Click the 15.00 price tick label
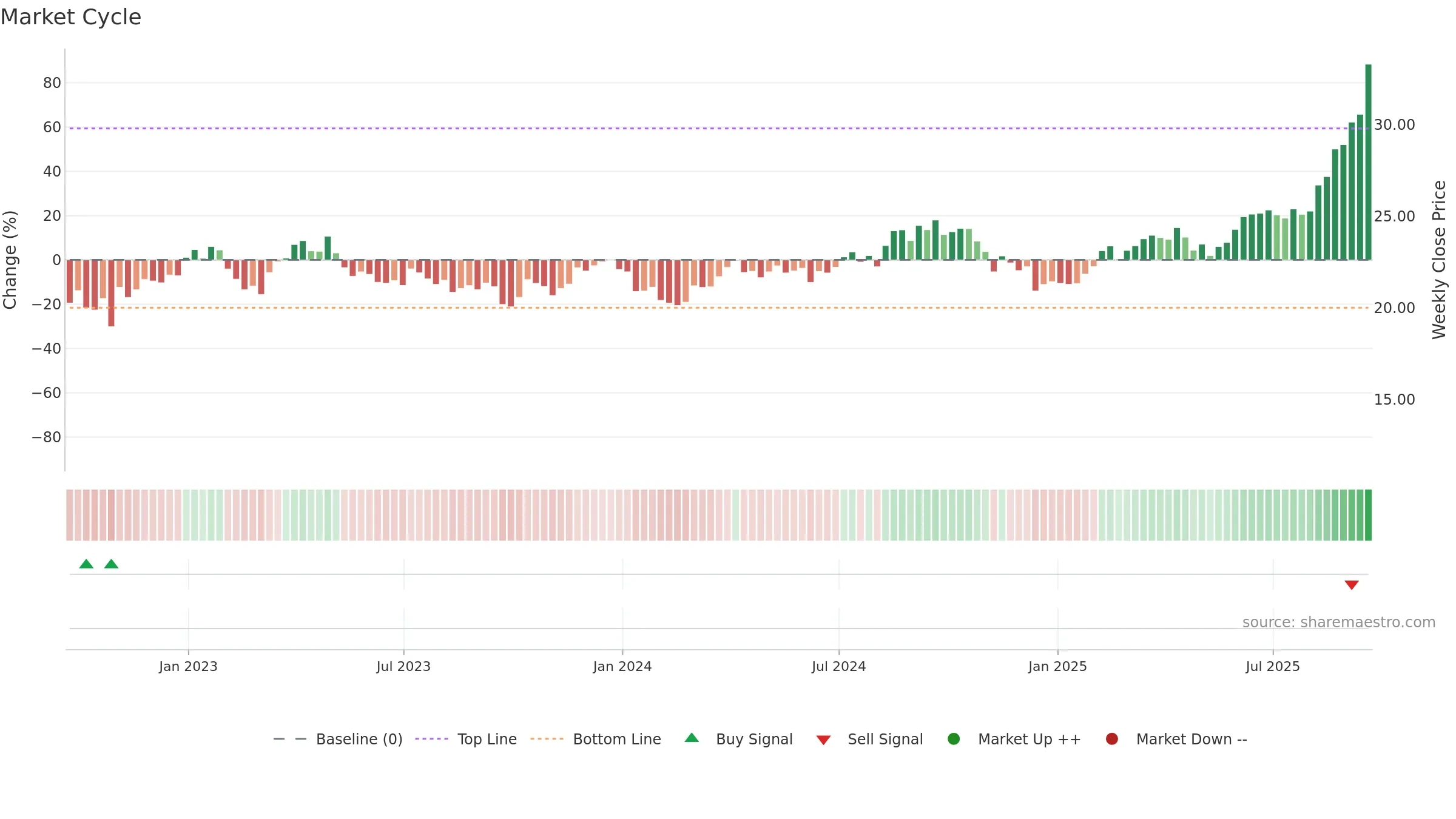 (x=1395, y=400)
